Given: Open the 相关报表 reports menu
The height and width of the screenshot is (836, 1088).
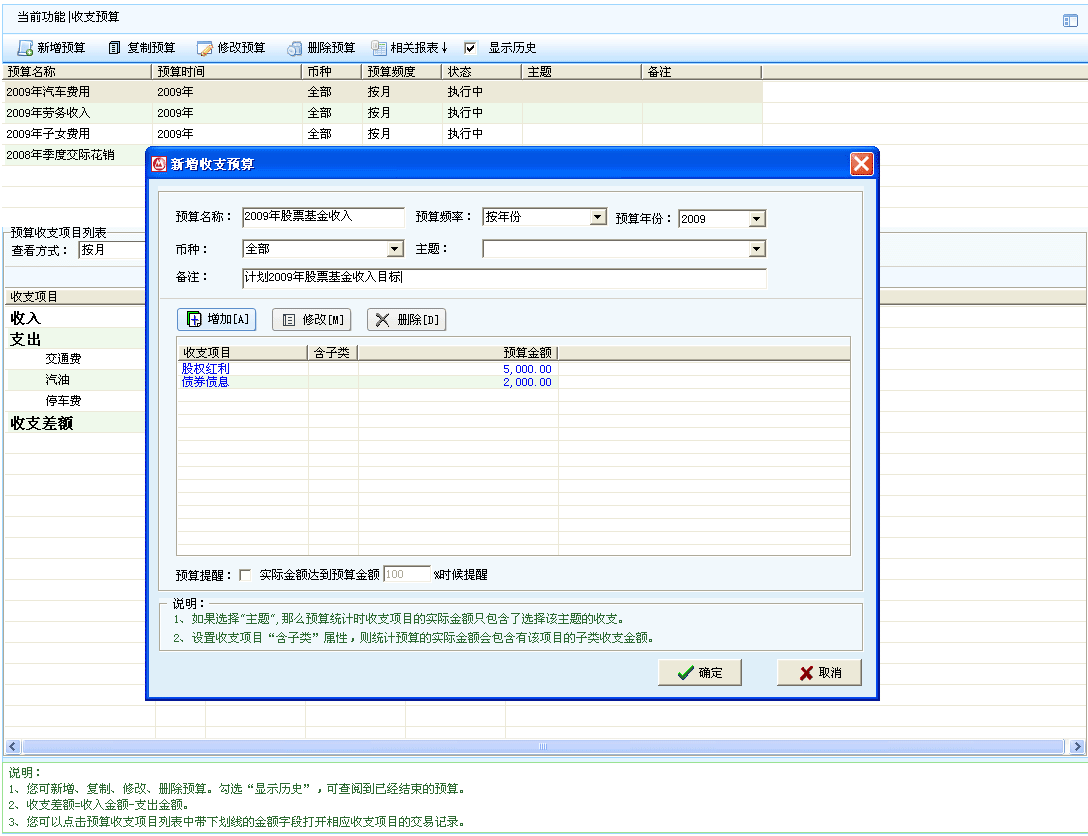Looking at the screenshot, I should [x=409, y=48].
